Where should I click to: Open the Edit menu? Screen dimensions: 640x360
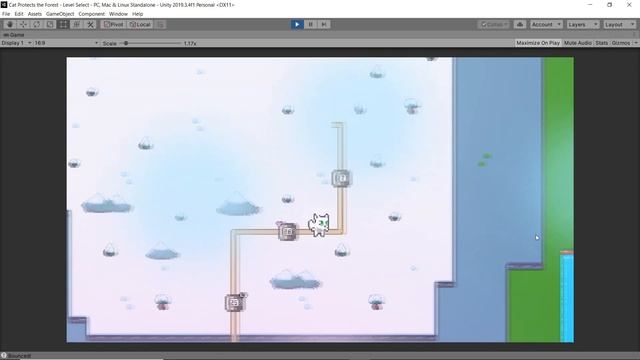click(x=19, y=14)
